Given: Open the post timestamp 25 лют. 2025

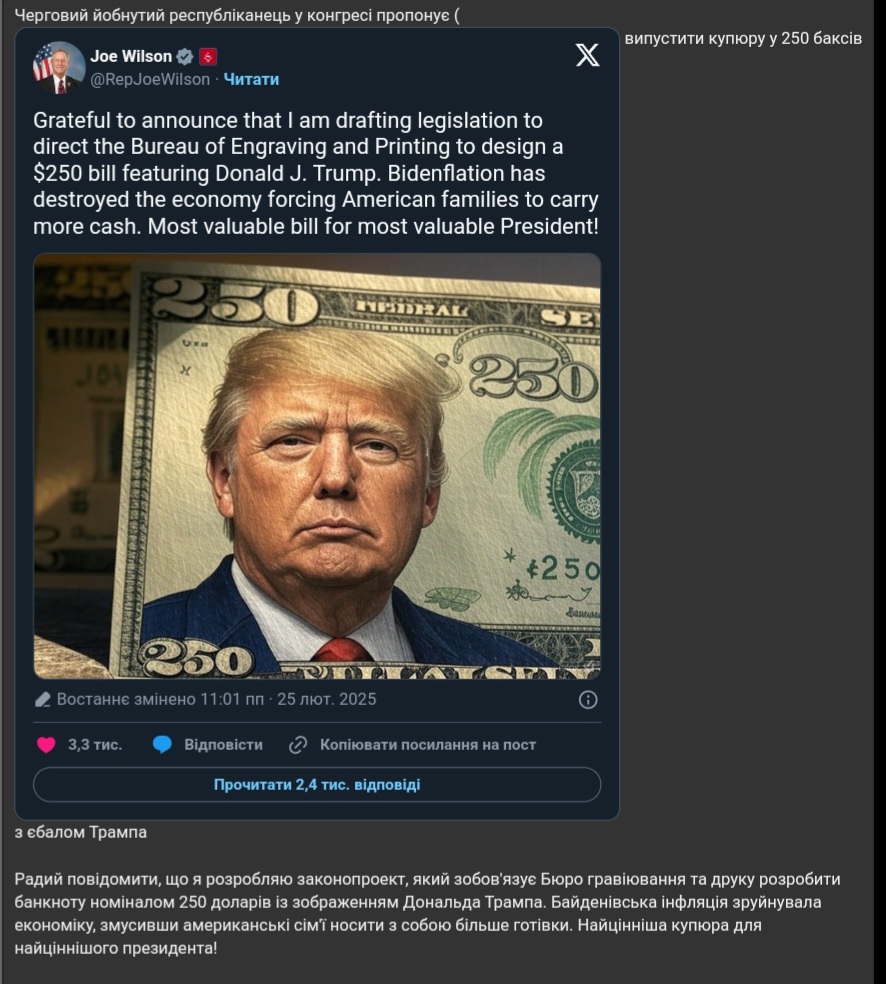Looking at the screenshot, I should click(326, 699).
